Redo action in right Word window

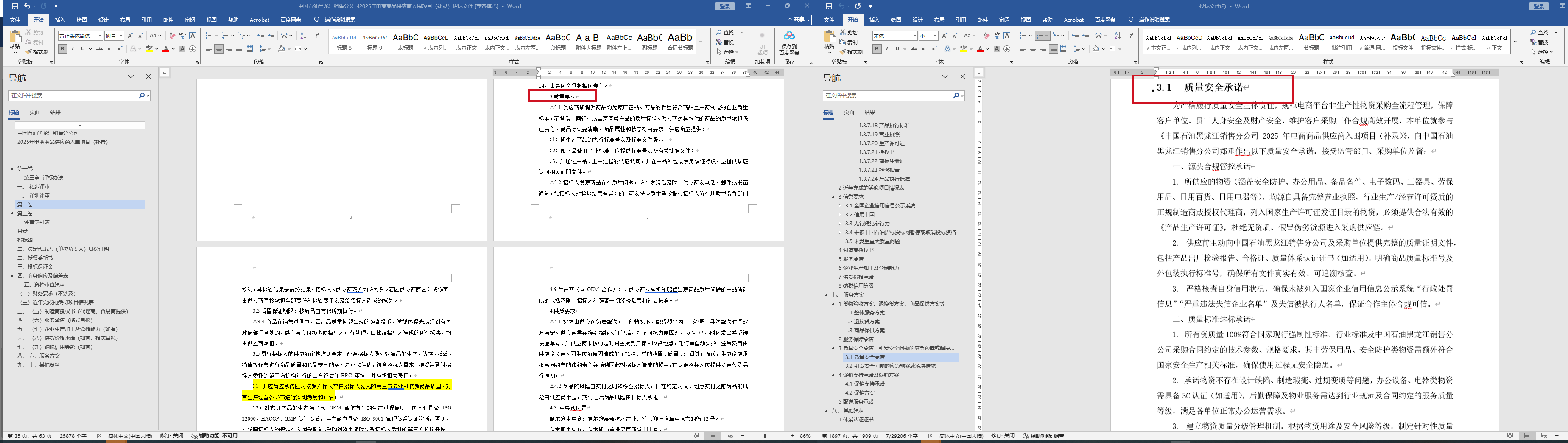click(858, 6)
